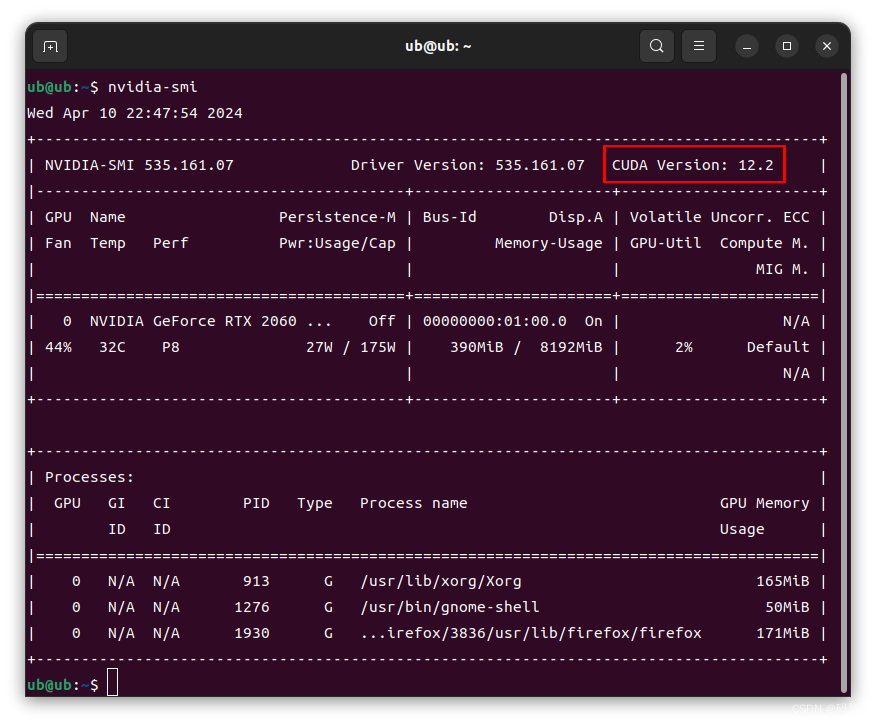
Task: Click the GPU utilization value '2%'
Action: point(684,347)
